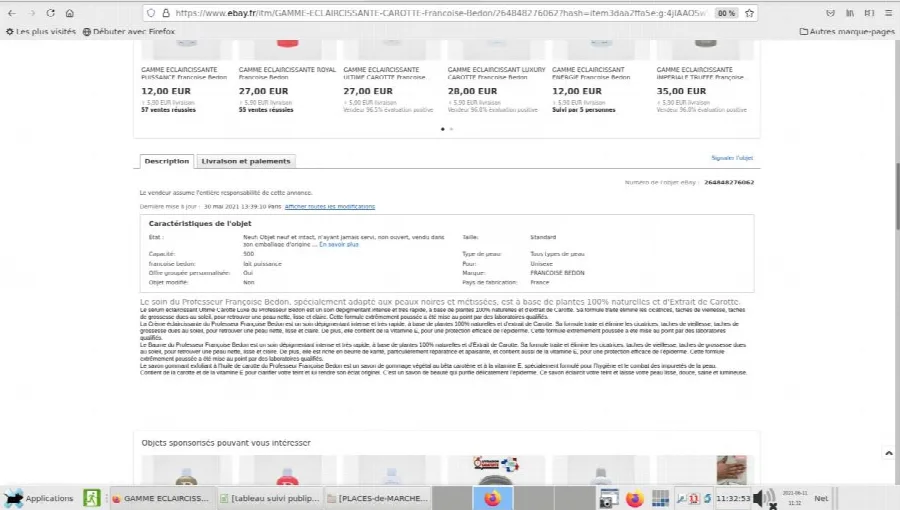Click the taskbar clock 11:32:53
This screenshot has height=510, width=900.
[x=733, y=498]
